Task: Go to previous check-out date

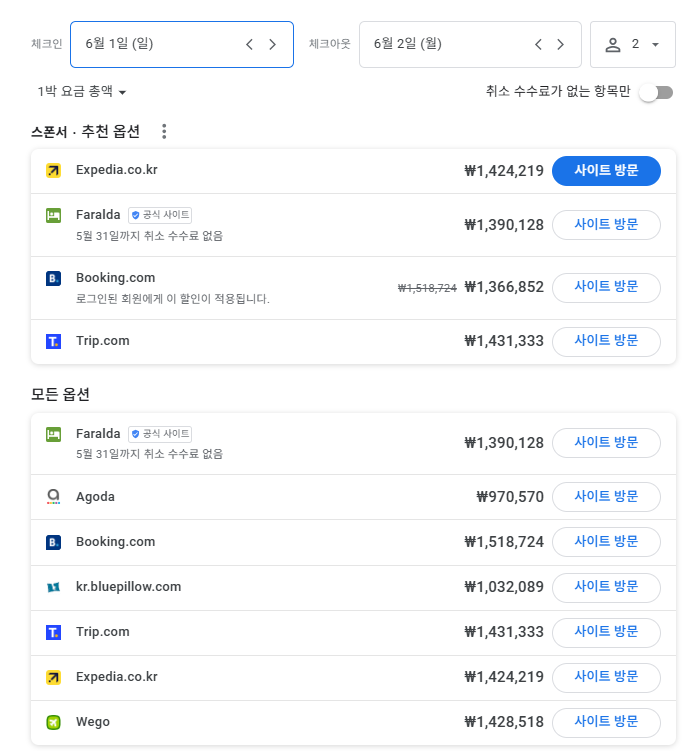Action: [538, 45]
